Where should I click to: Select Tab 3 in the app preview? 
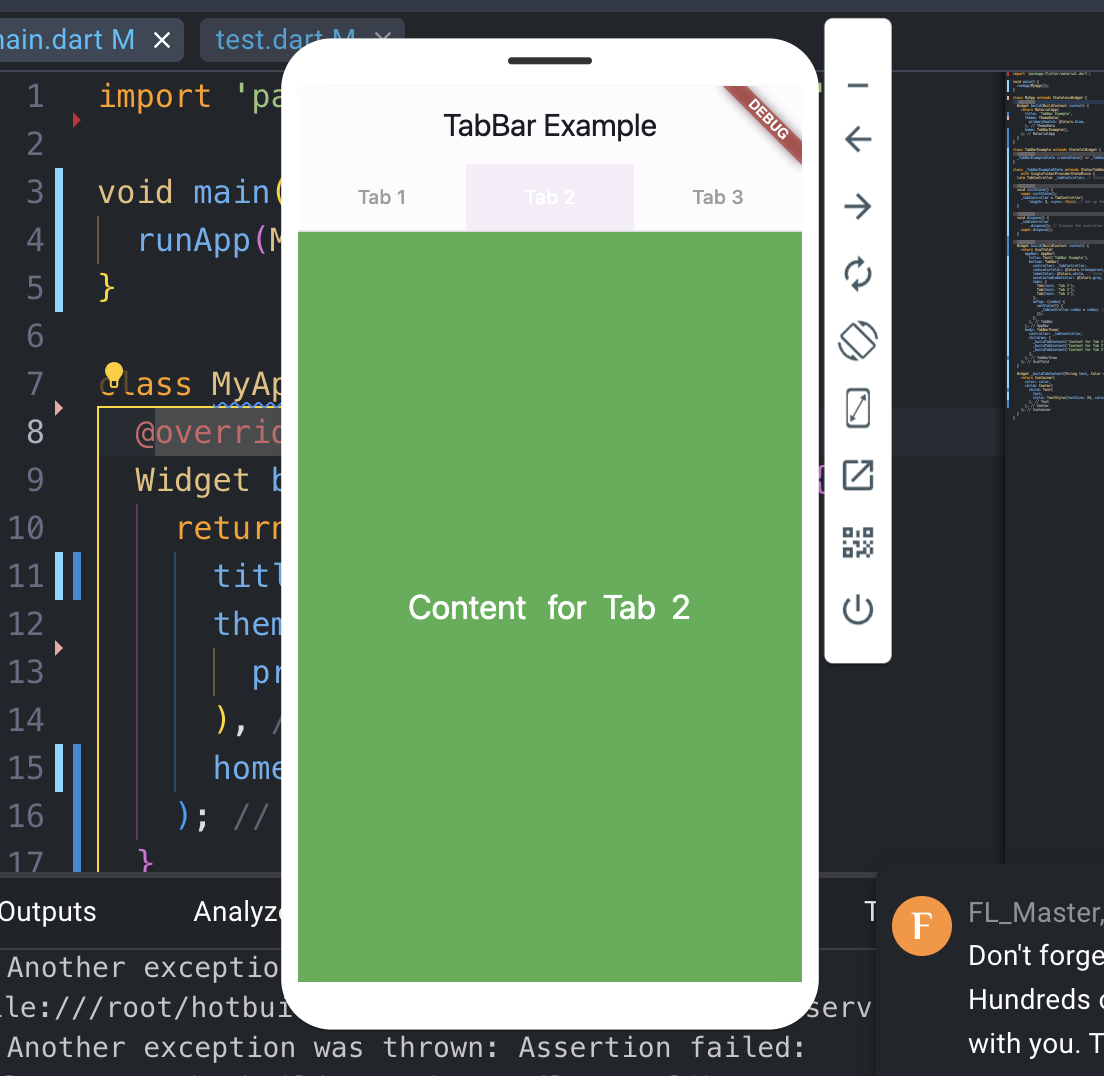(717, 197)
